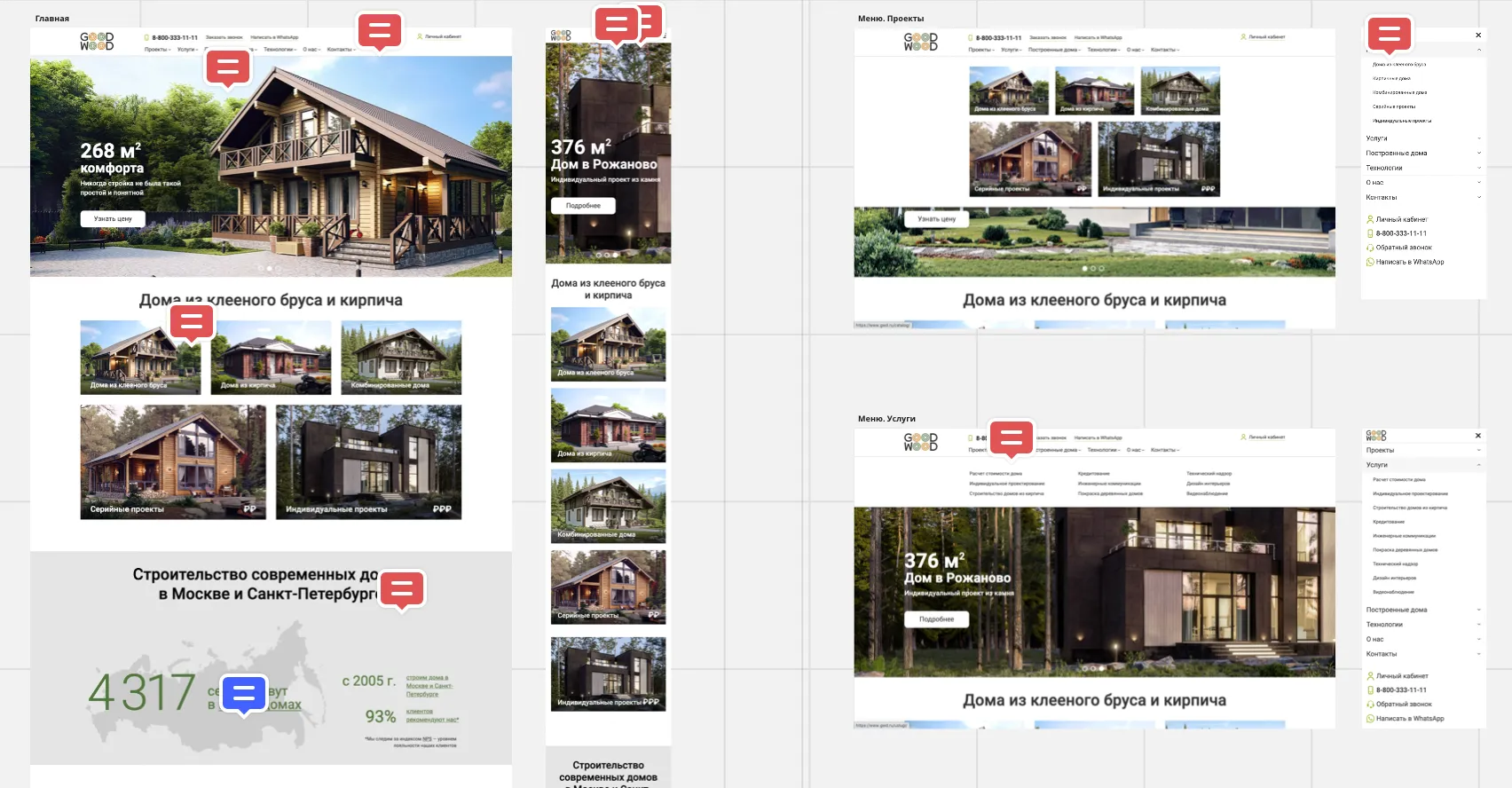Open Дома из кирпича card in the mobile Главная frame

608,425
